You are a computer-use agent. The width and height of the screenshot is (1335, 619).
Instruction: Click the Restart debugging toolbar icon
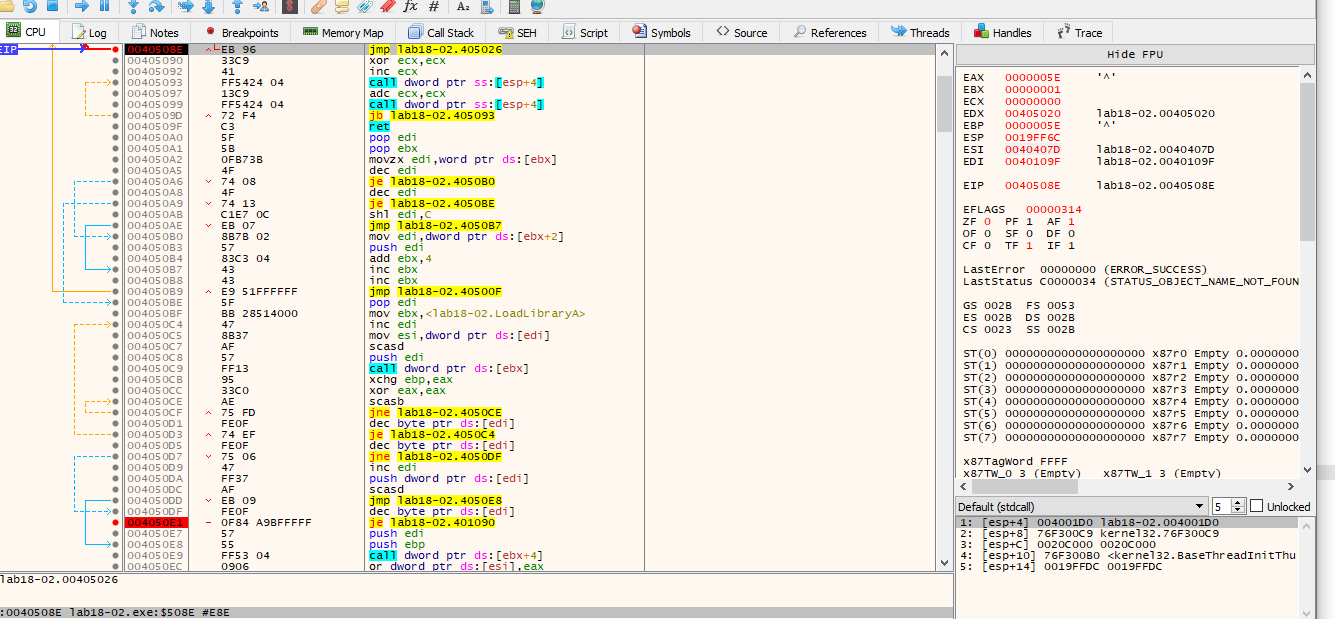coord(30,6)
